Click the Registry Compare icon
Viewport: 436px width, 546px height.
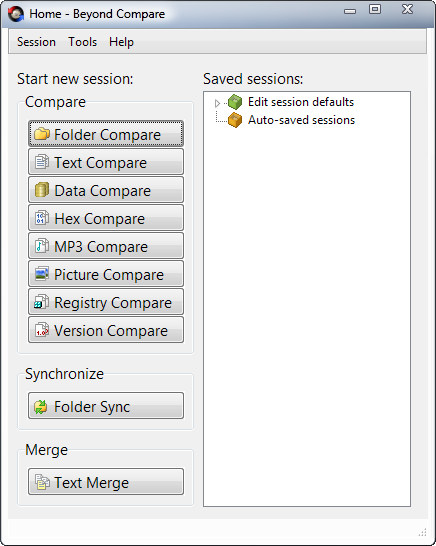pyautogui.click(x=42, y=302)
